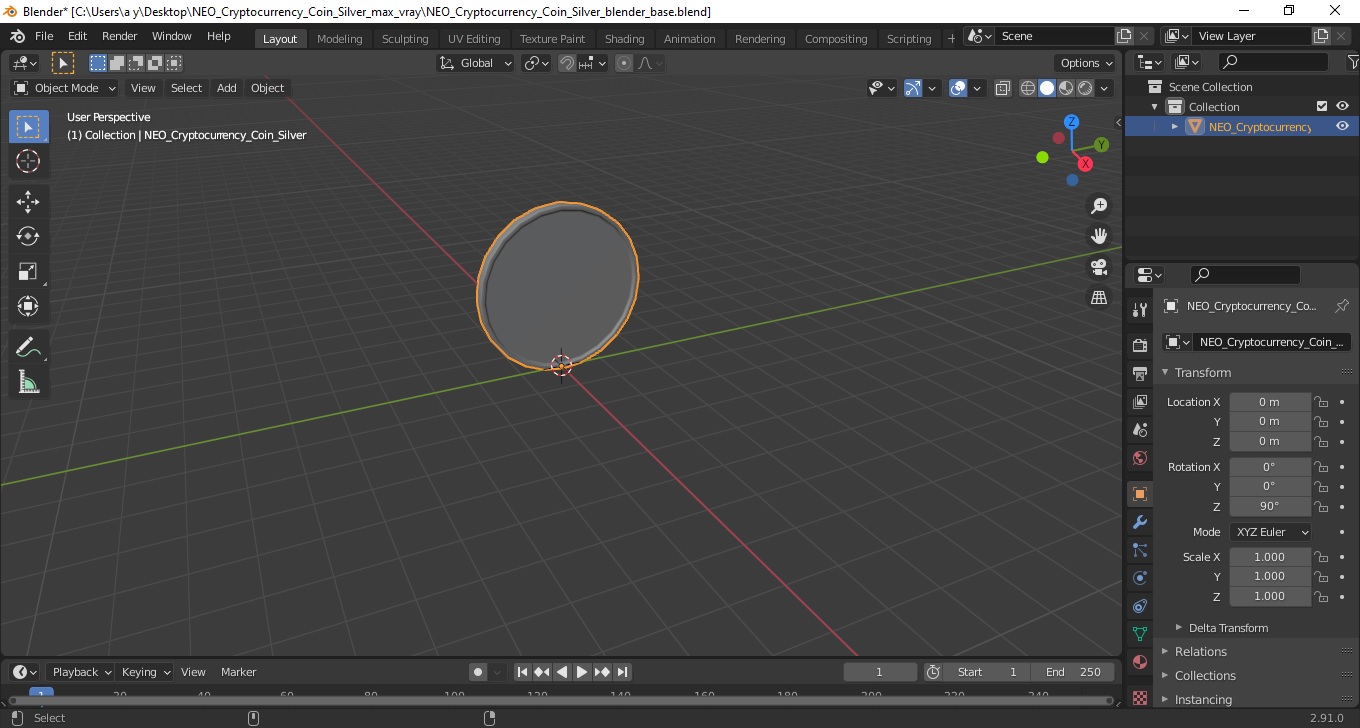
Task: Switch to the Shading workspace tab
Action: tap(624, 39)
